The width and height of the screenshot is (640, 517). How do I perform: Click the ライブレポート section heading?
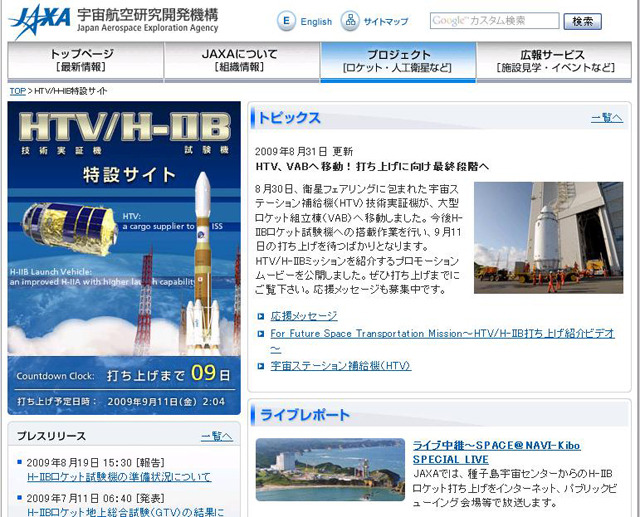pos(305,415)
